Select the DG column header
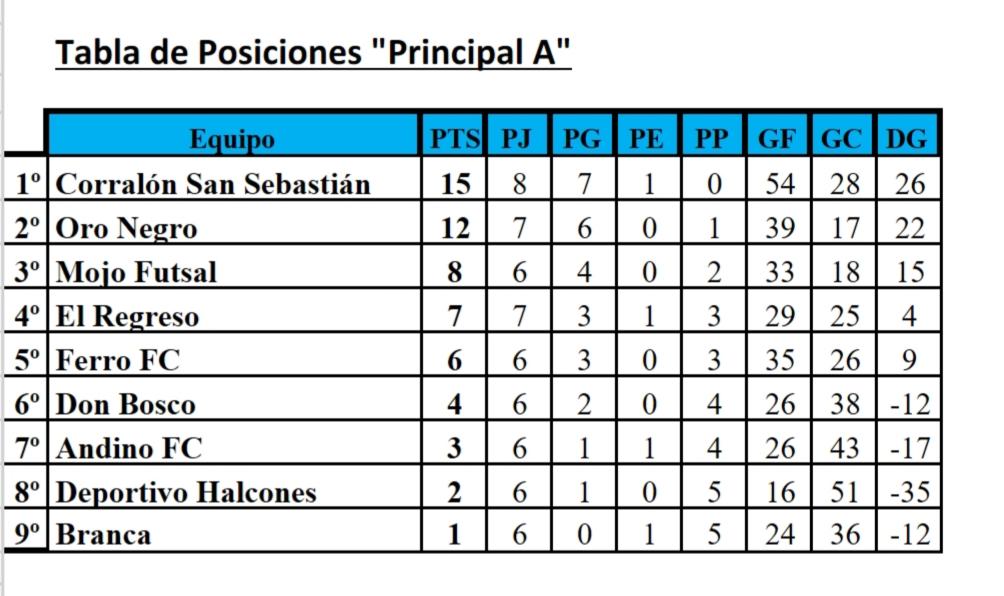1004x596 pixels. [907, 138]
